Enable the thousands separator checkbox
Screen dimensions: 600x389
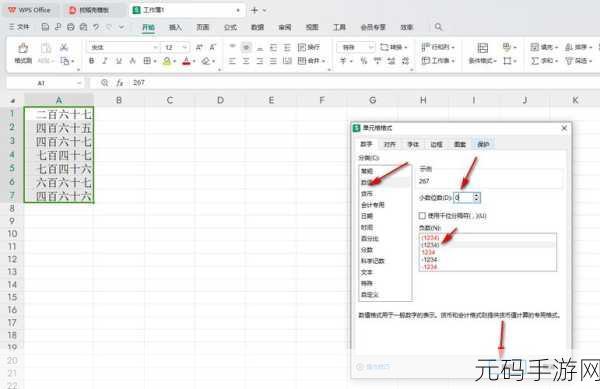pos(422,216)
